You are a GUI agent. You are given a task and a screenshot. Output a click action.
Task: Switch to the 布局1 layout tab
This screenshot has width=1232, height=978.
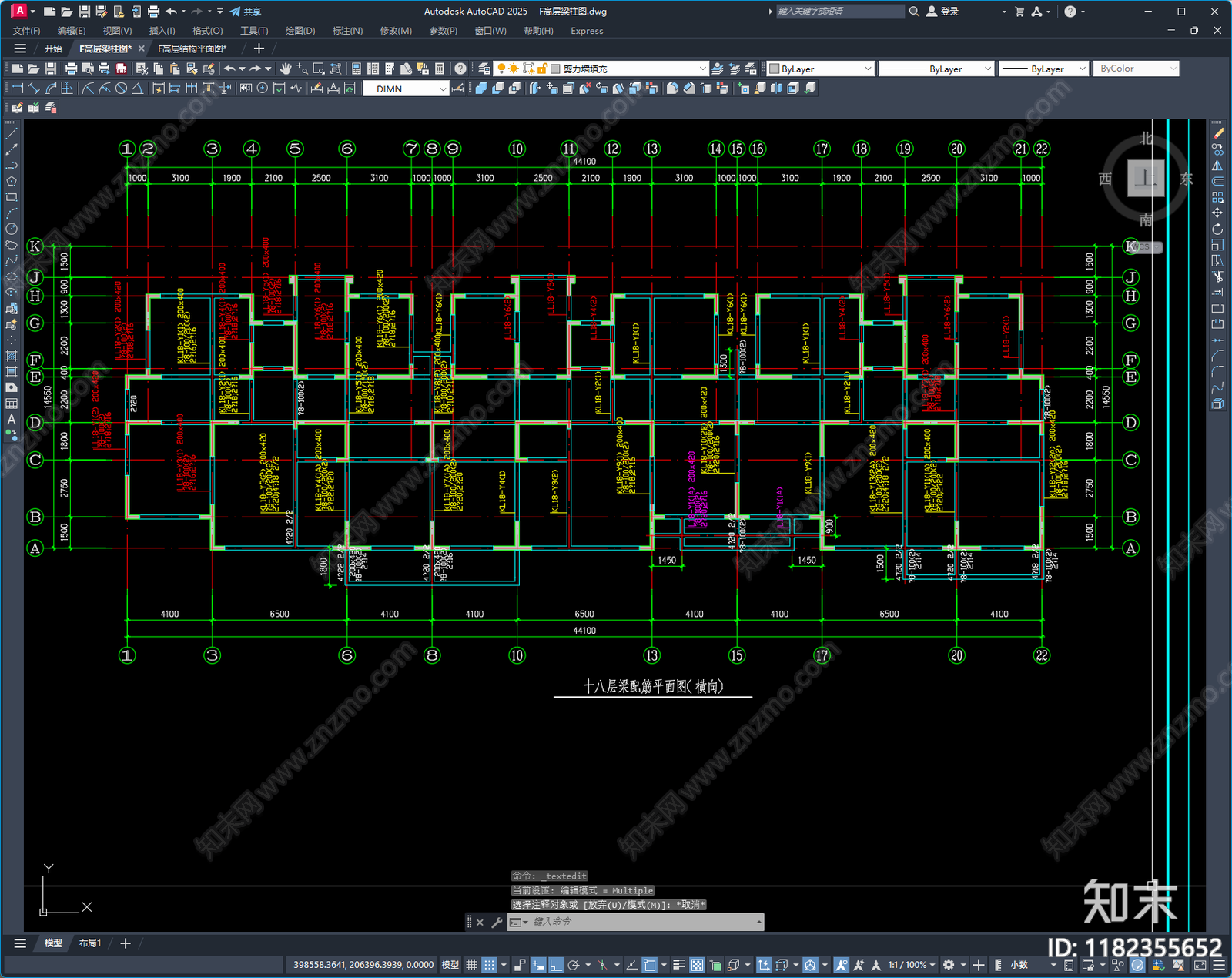(90, 943)
